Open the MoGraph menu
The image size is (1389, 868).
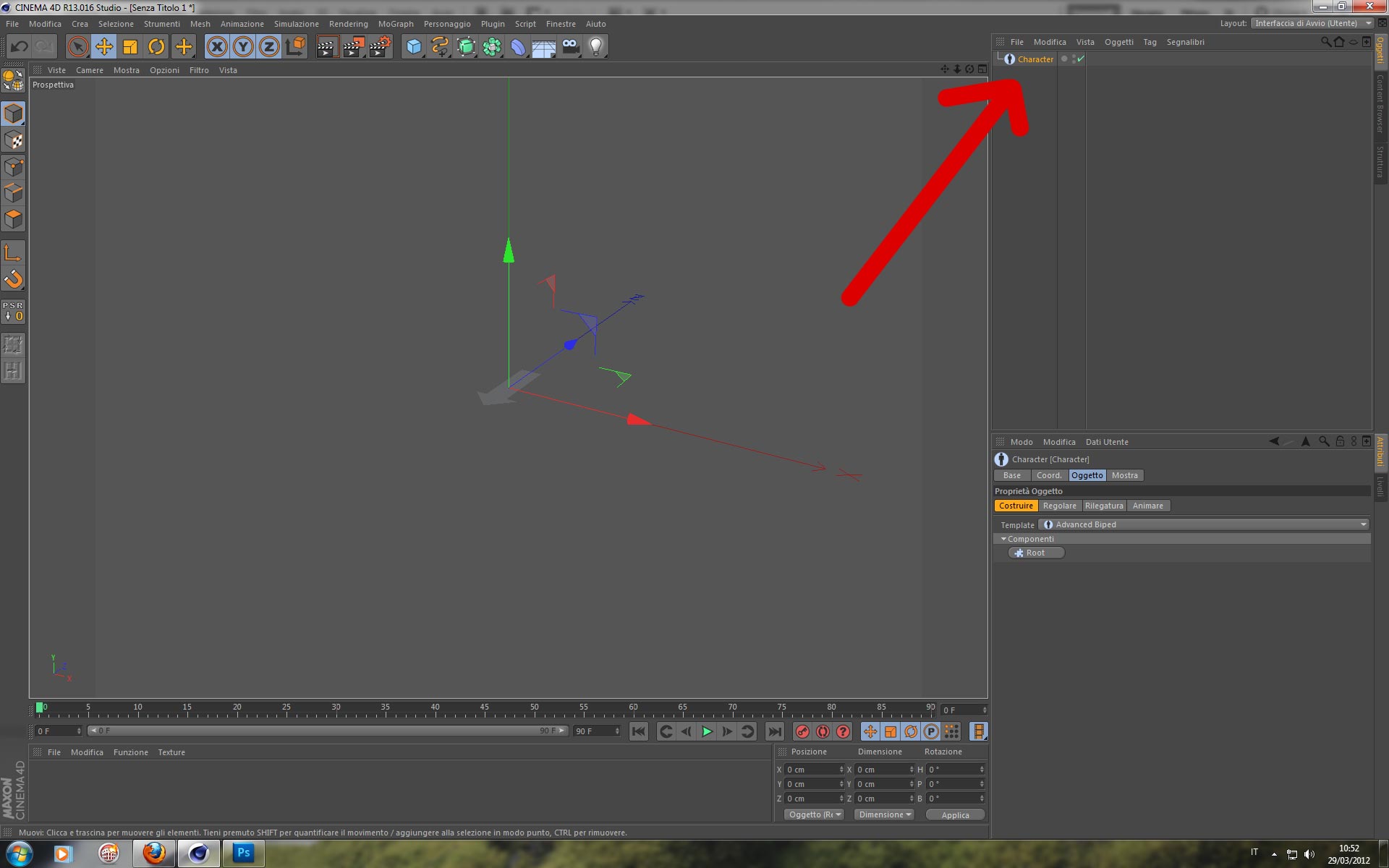point(395,24)
